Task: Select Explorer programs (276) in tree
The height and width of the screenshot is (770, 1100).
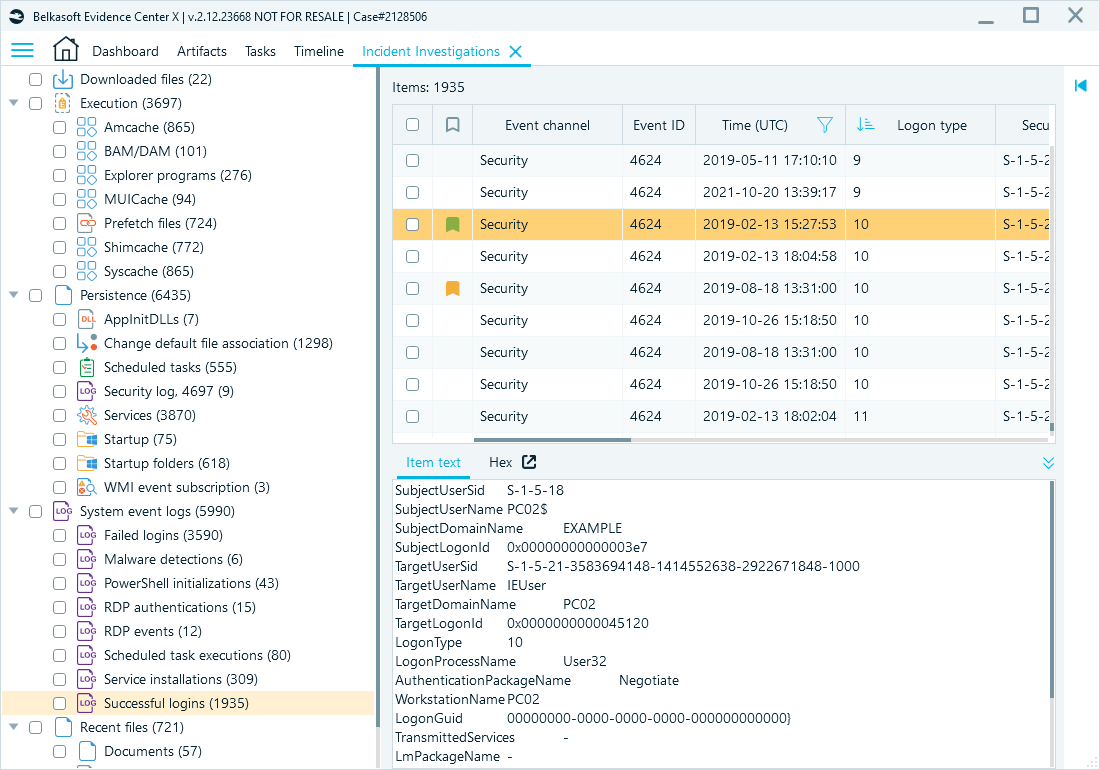Action: click(x=177, y=175)
